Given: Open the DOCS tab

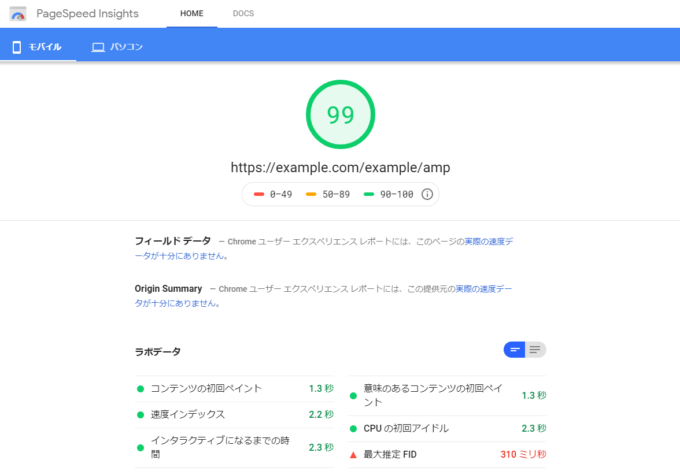Looking at the screenshot, I should pyautogui.click(x=243, y=13).
